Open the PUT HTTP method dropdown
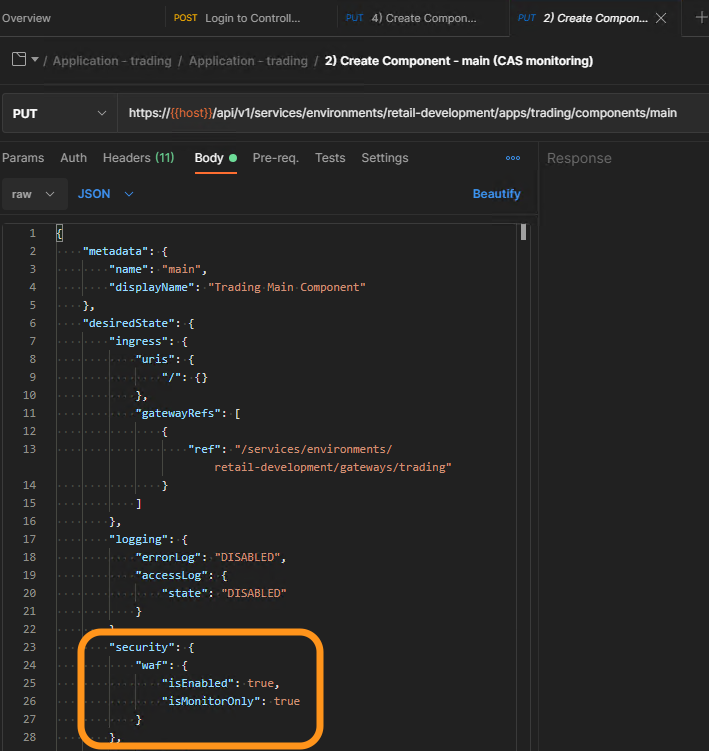 pyautogui.click(x=60, y=114)
